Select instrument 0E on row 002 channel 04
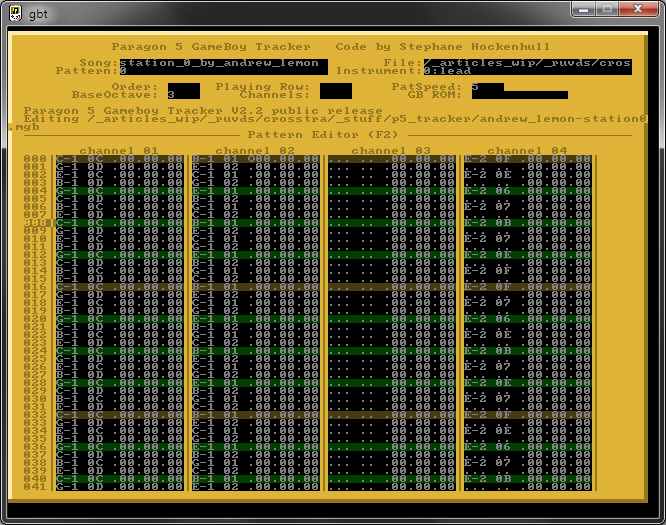The image size is (666, 525). point(503,175)
